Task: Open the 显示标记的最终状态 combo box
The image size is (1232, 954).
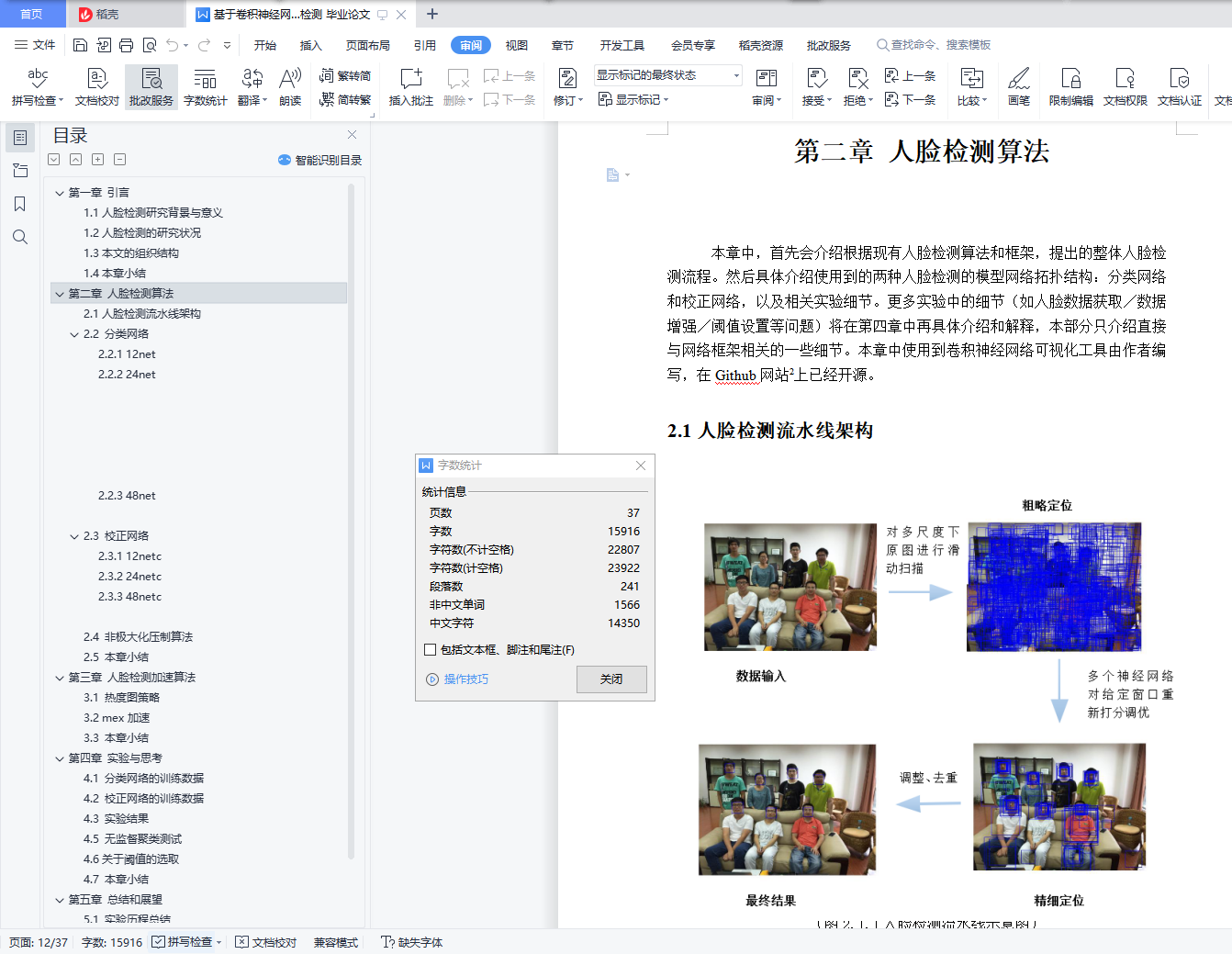Action: click(x=667, y=75)
